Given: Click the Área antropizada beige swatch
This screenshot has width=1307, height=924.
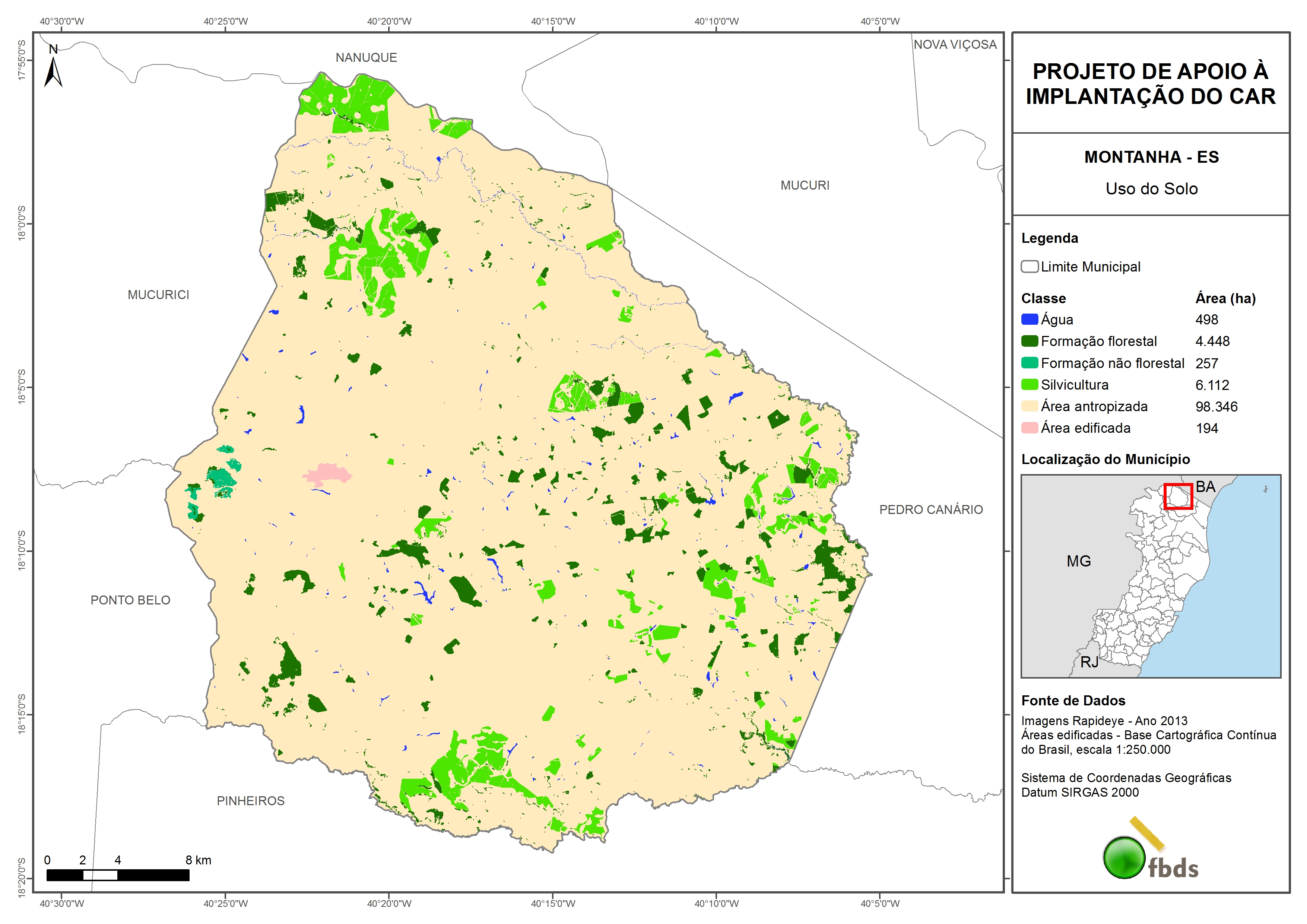Looking at the screenshot, I should tap(1029, 406).
